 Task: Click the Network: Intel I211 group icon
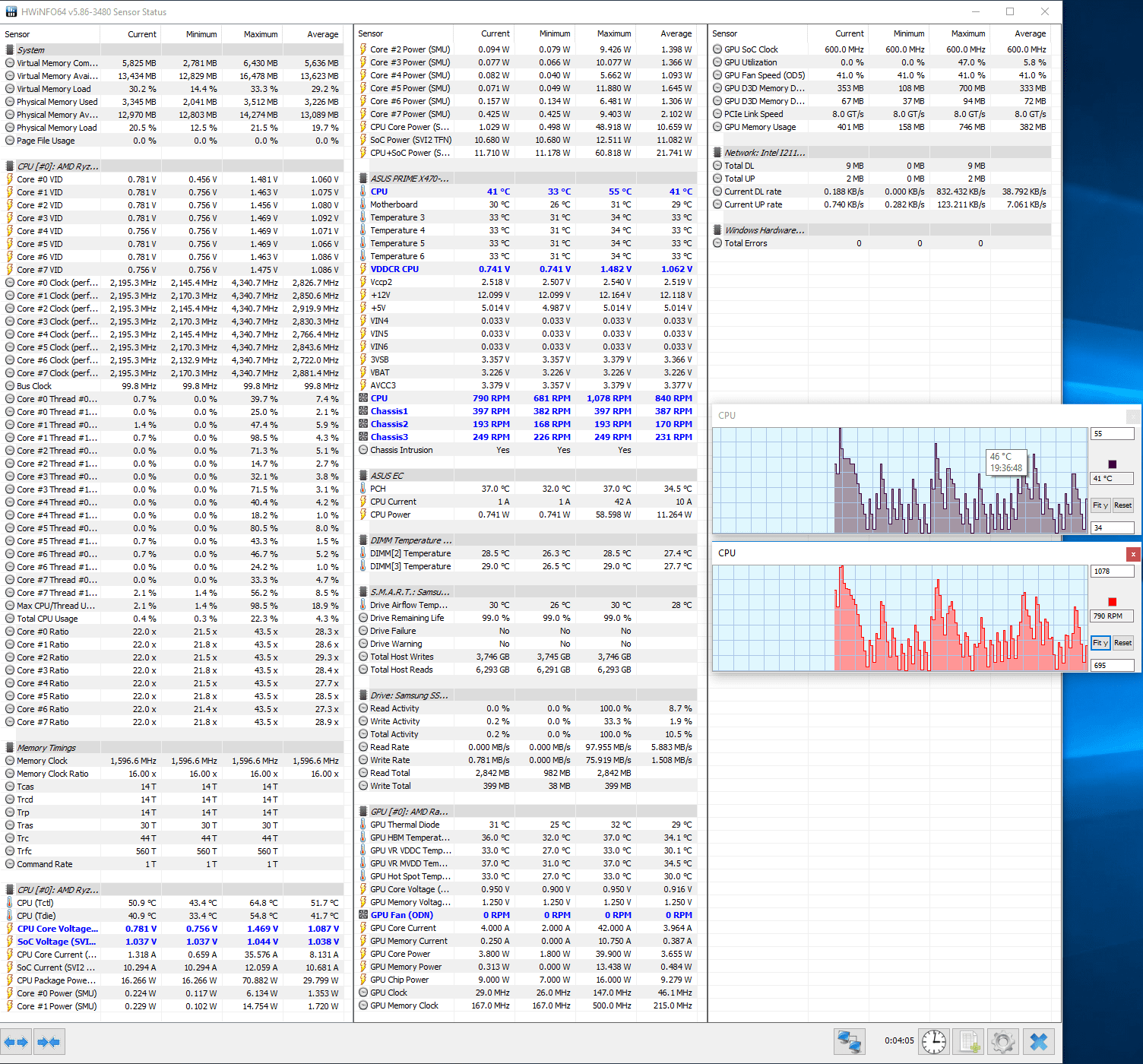click(717, 153)
